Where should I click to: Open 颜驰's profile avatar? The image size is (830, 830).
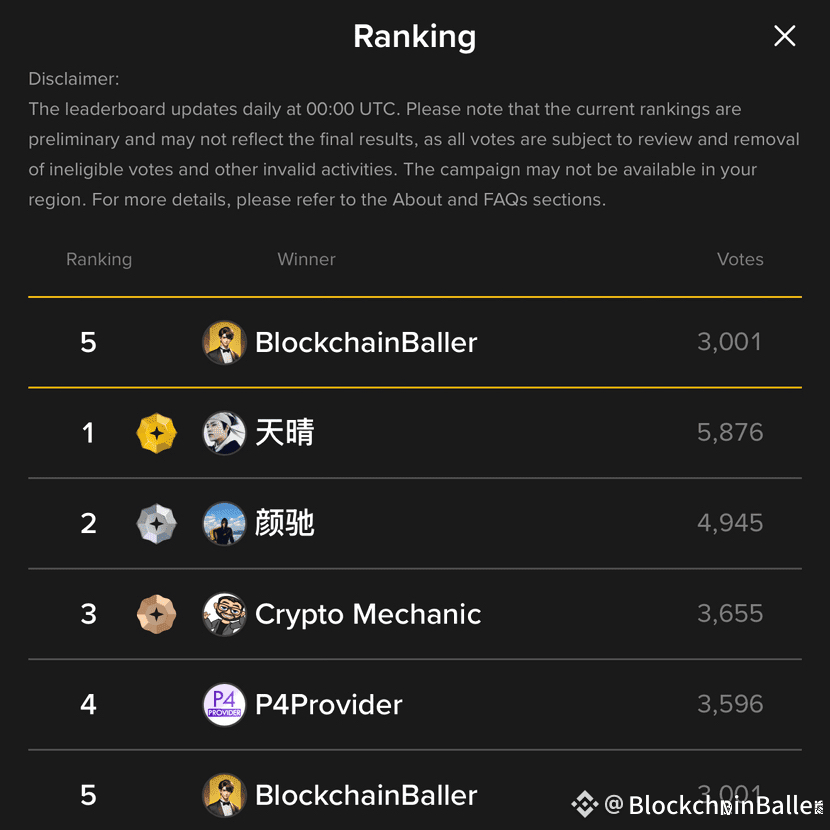224,524
